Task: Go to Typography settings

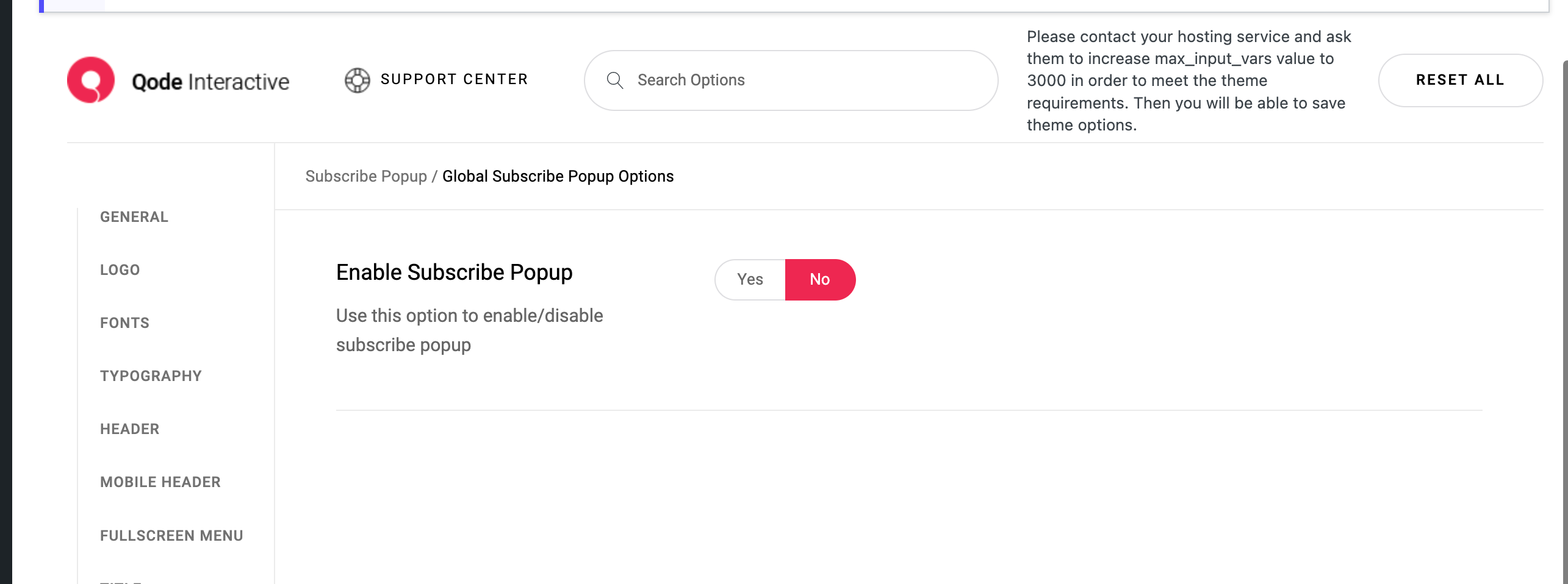Action: point(151,376)
